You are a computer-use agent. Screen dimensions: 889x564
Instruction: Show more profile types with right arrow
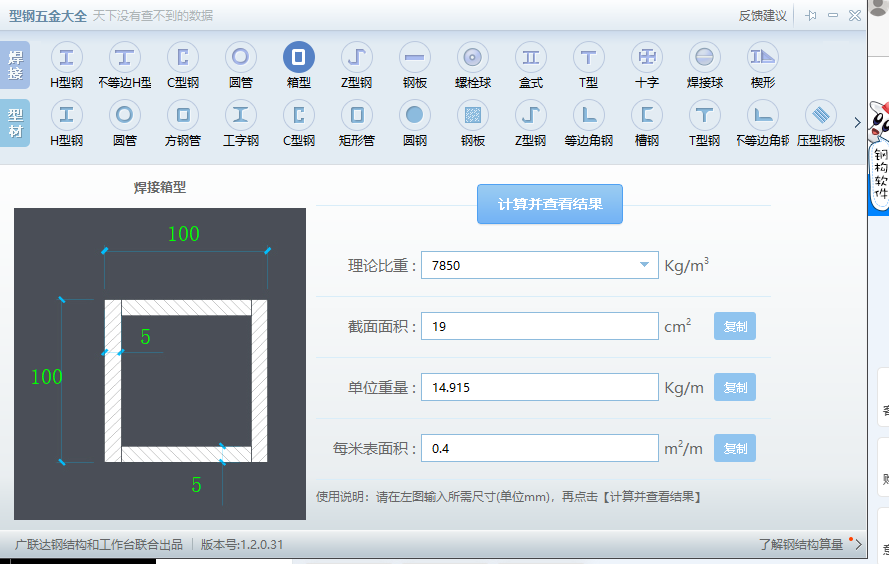857,122
